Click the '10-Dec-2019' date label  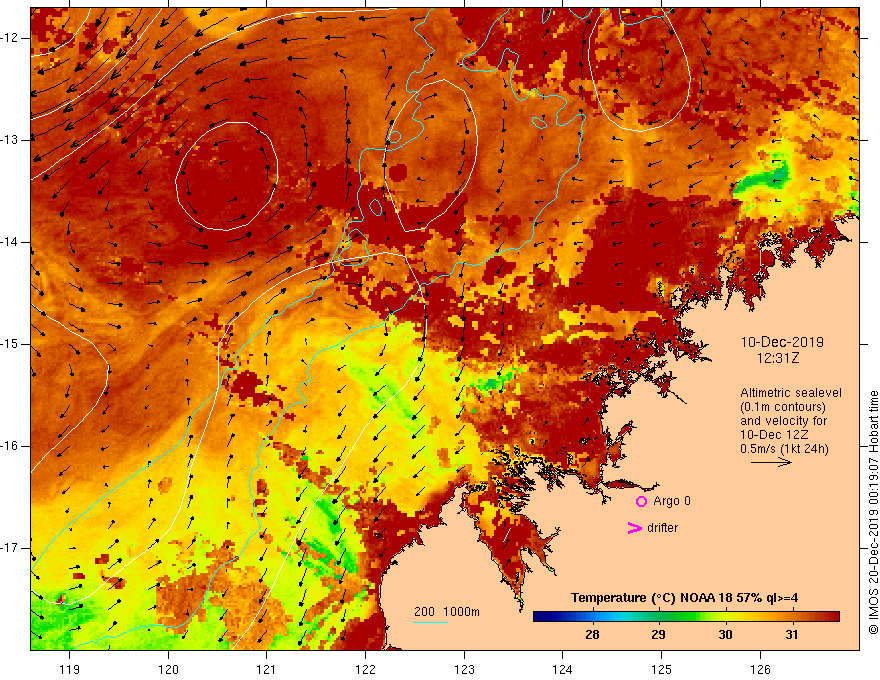(782, 342)
